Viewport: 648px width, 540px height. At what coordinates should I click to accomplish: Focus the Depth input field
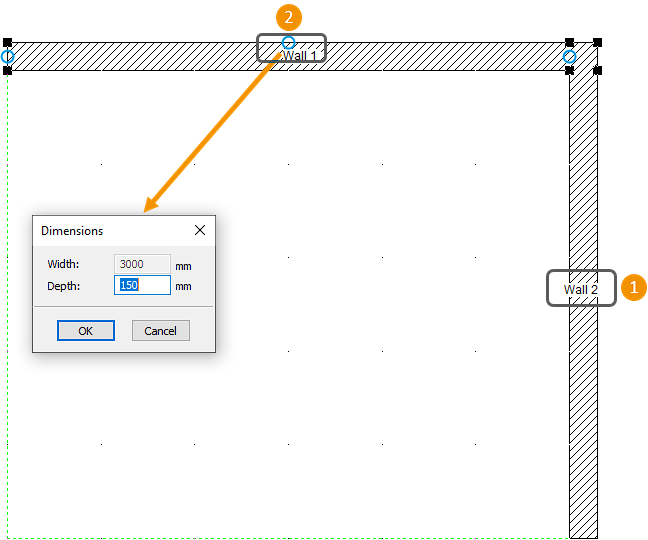141,286
